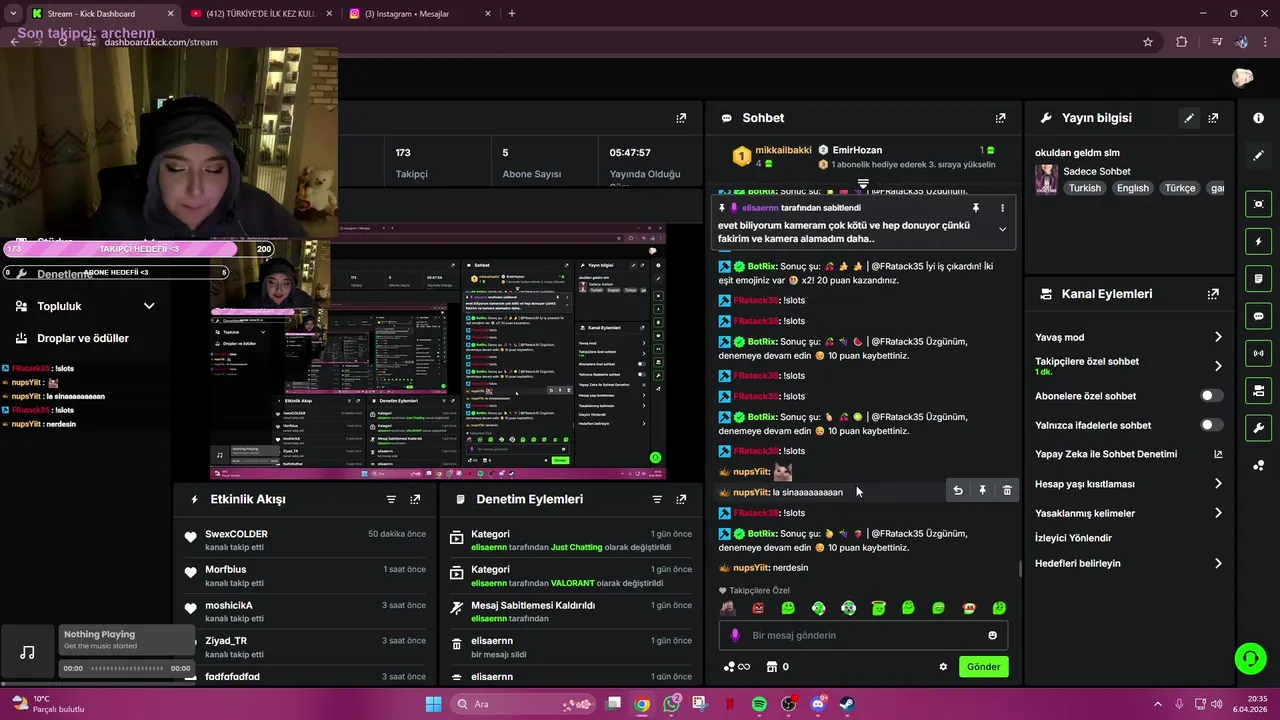
Task: Expand the pinned message chevron
Action: point(1002,229)
